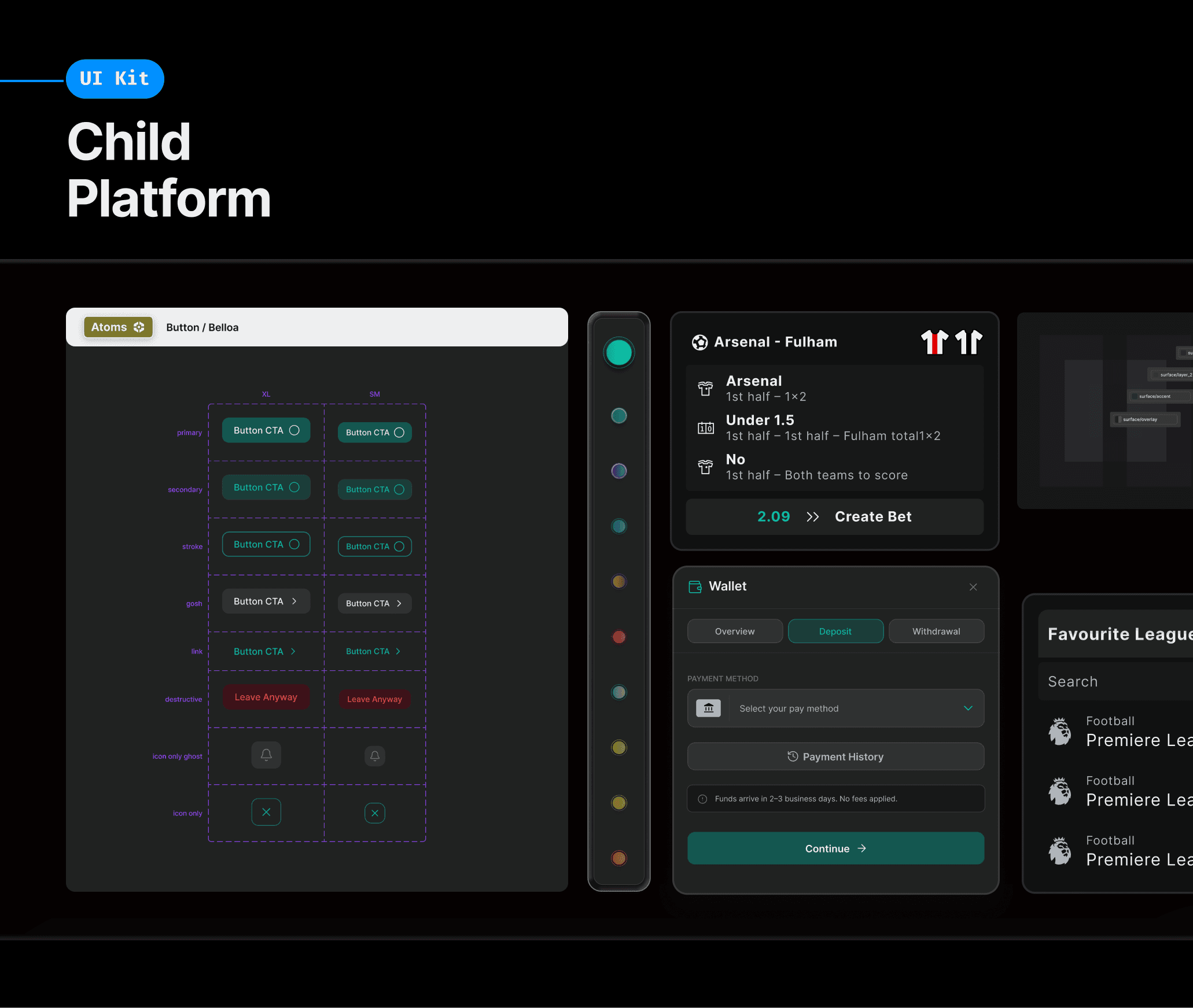Click the XL icon-only close X button
The height and width of the screenshot is (1008, 1193).
(x=266, y=812)
